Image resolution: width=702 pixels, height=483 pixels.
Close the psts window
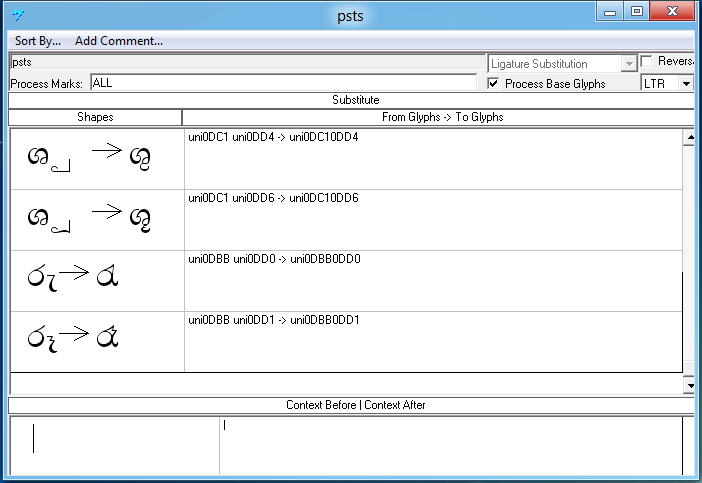pyautogui.click(x=672, y=11)
